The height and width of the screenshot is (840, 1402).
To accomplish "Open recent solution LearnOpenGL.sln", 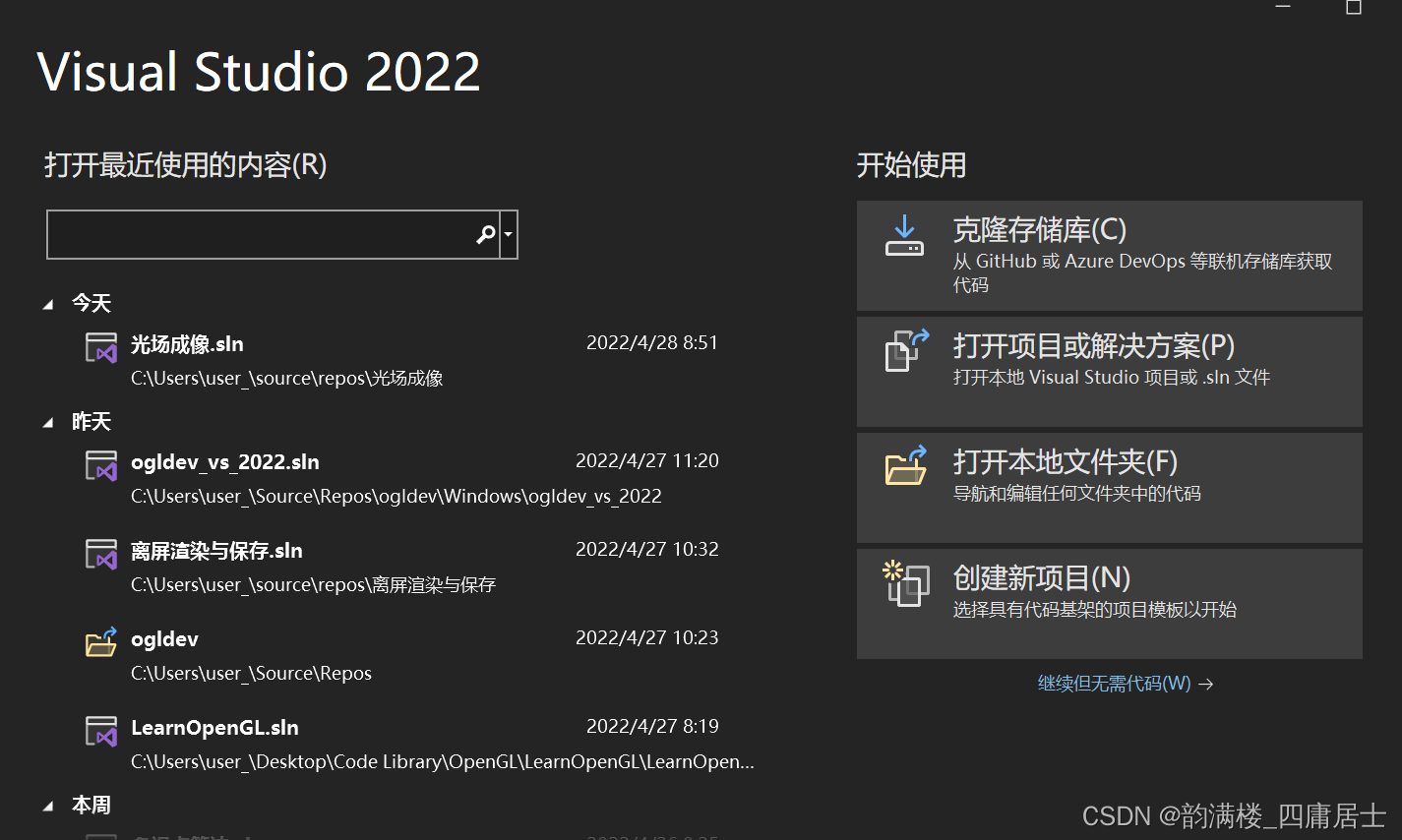I will tap(214, 728).
